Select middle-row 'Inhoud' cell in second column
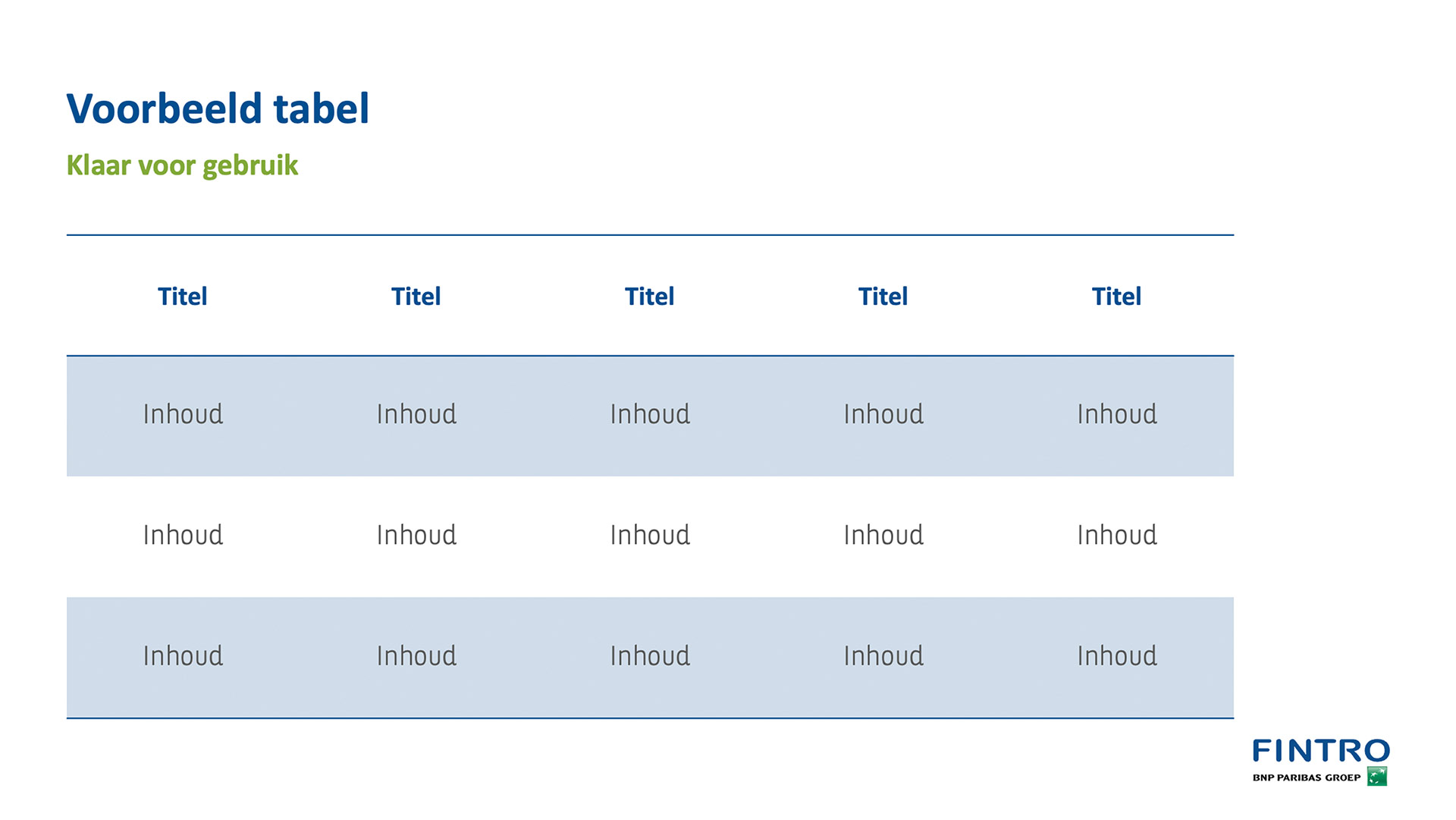Image resolution: width=1456 pixels, height=820 pixels. (x=416, y=535)
